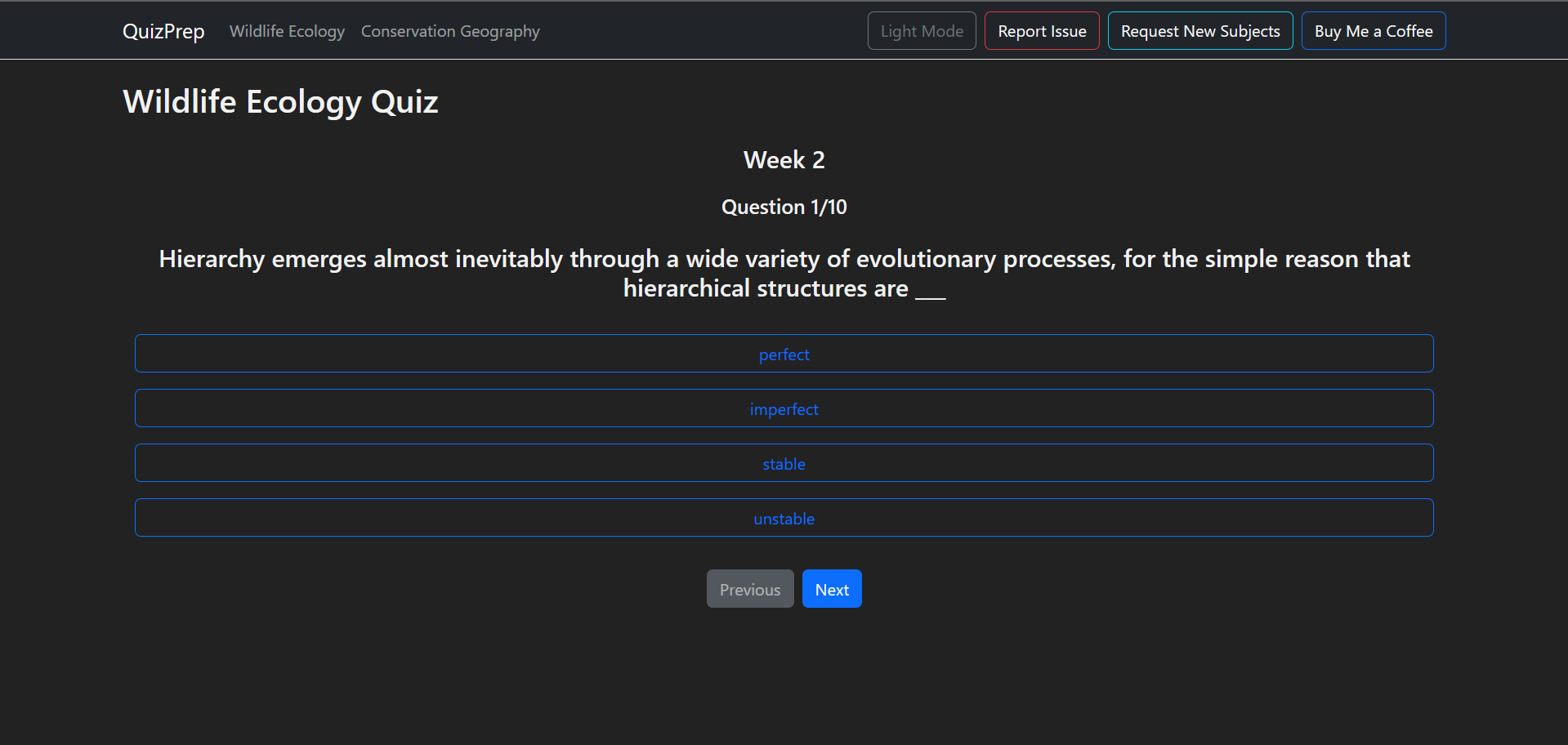The height and width of the screenshot is (745, 1568).
Task: Pick 'stable' as the answer
Action: [784, 463]
